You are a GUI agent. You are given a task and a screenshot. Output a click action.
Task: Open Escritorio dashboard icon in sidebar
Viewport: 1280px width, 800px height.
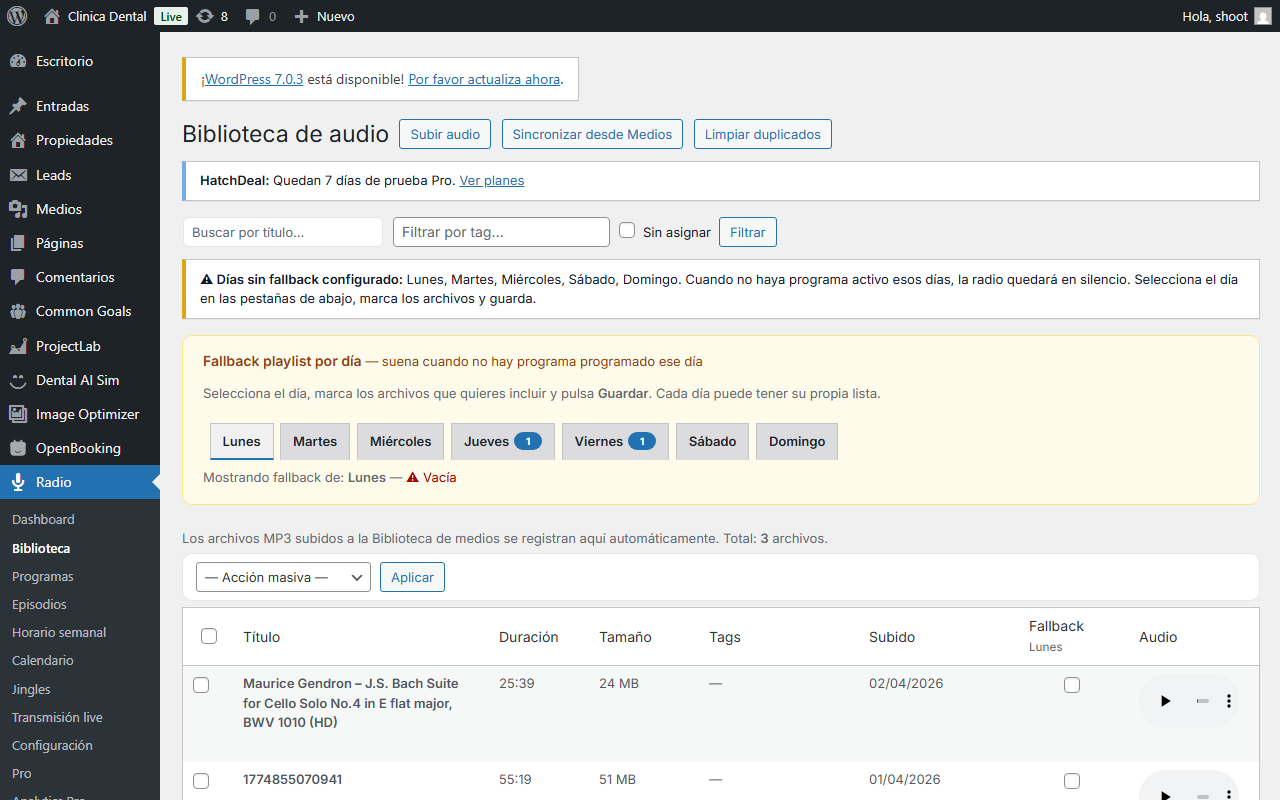tap(18, 61)
